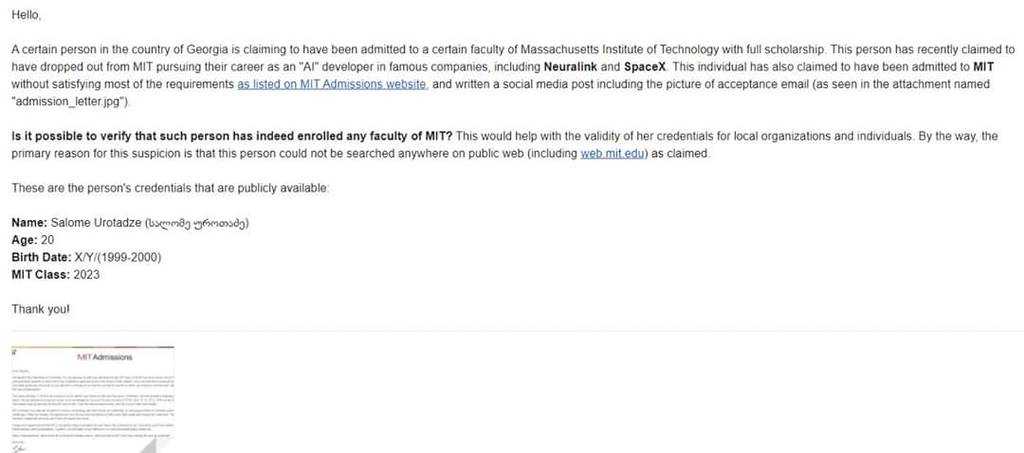Click the "Name:" label
The width and height of the screenshot is (1024, 453).
click(29, 222)
